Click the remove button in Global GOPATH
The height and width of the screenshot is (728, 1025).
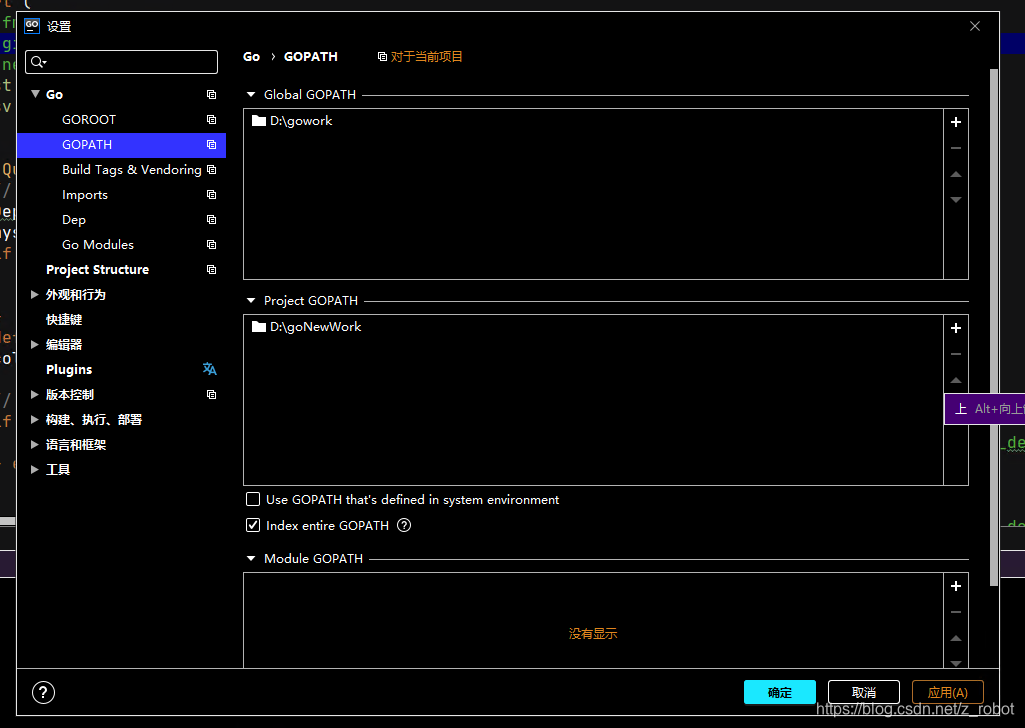[x=956, y=148]
